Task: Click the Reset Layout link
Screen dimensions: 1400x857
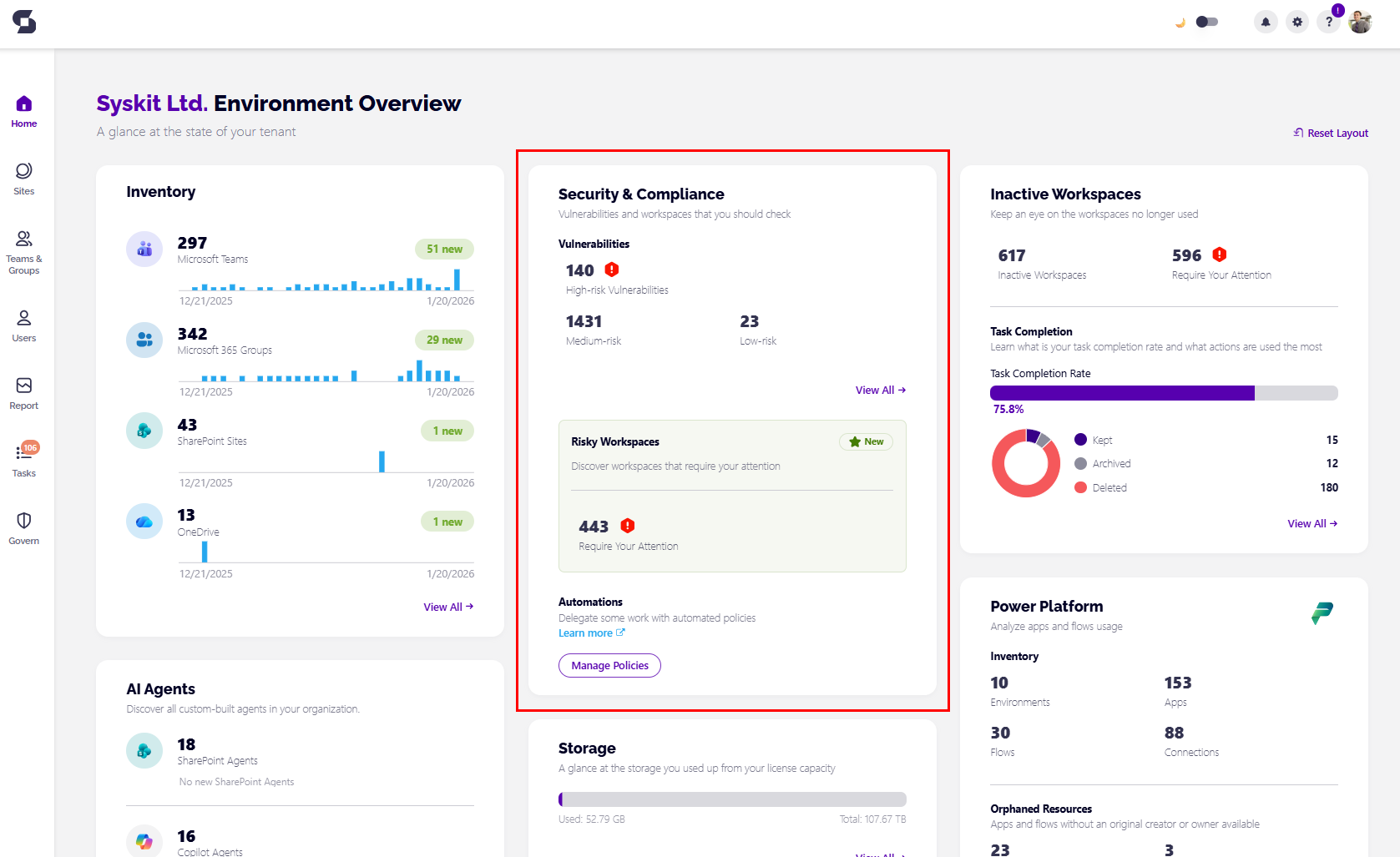Action: point(1330,132)
